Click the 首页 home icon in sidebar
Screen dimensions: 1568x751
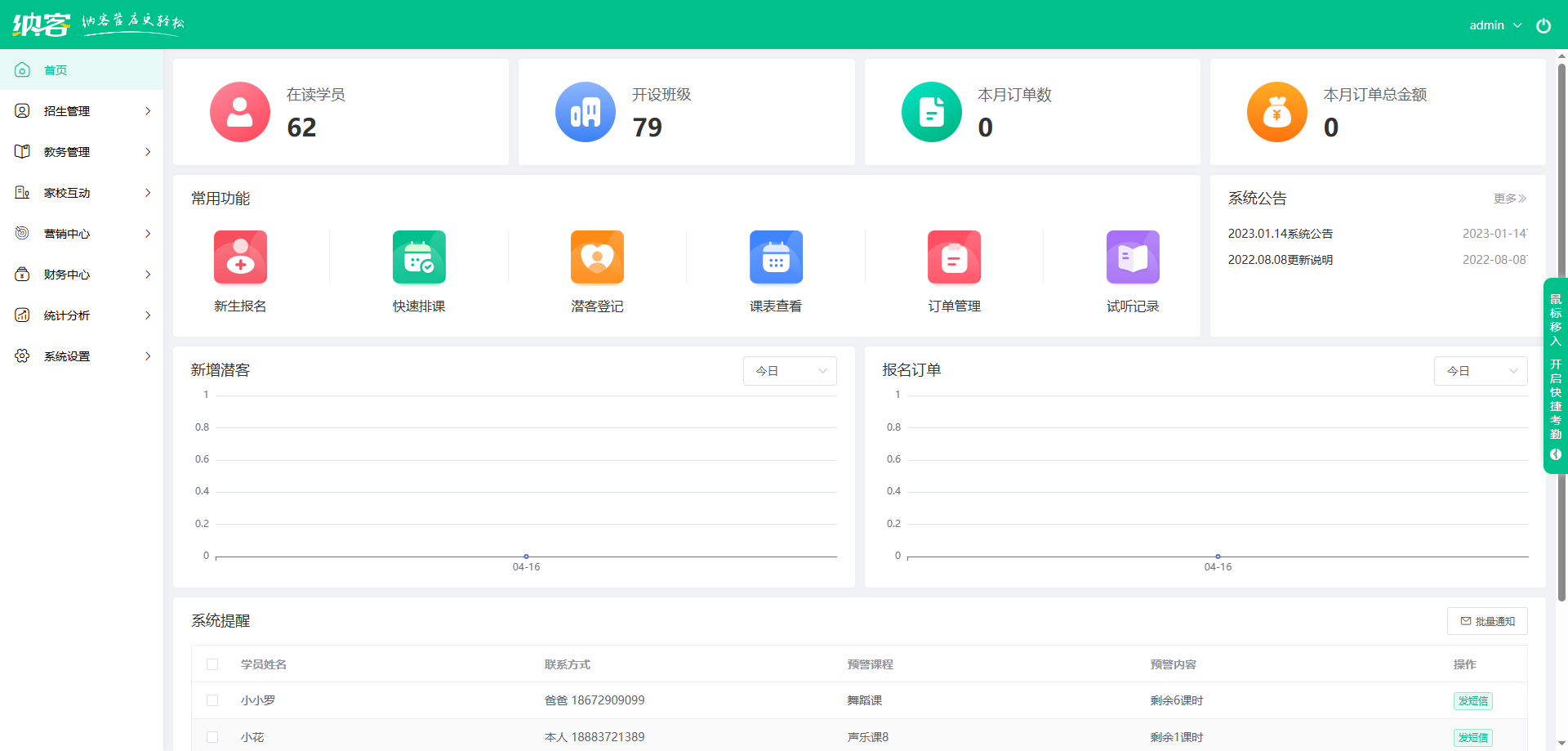(22, 70)
